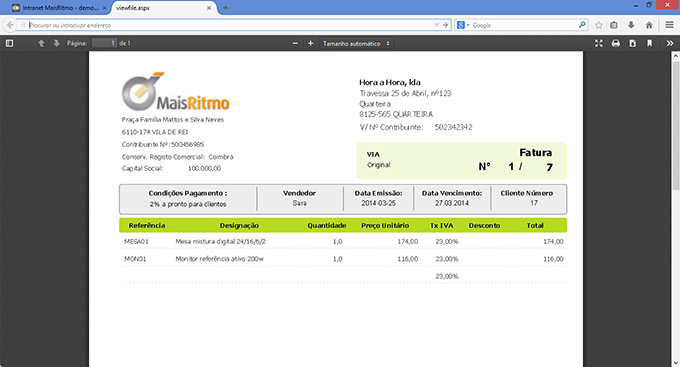Viewport: 680px width, 367px height.
Task: Go to next page arrow
Action: point(56,43)
